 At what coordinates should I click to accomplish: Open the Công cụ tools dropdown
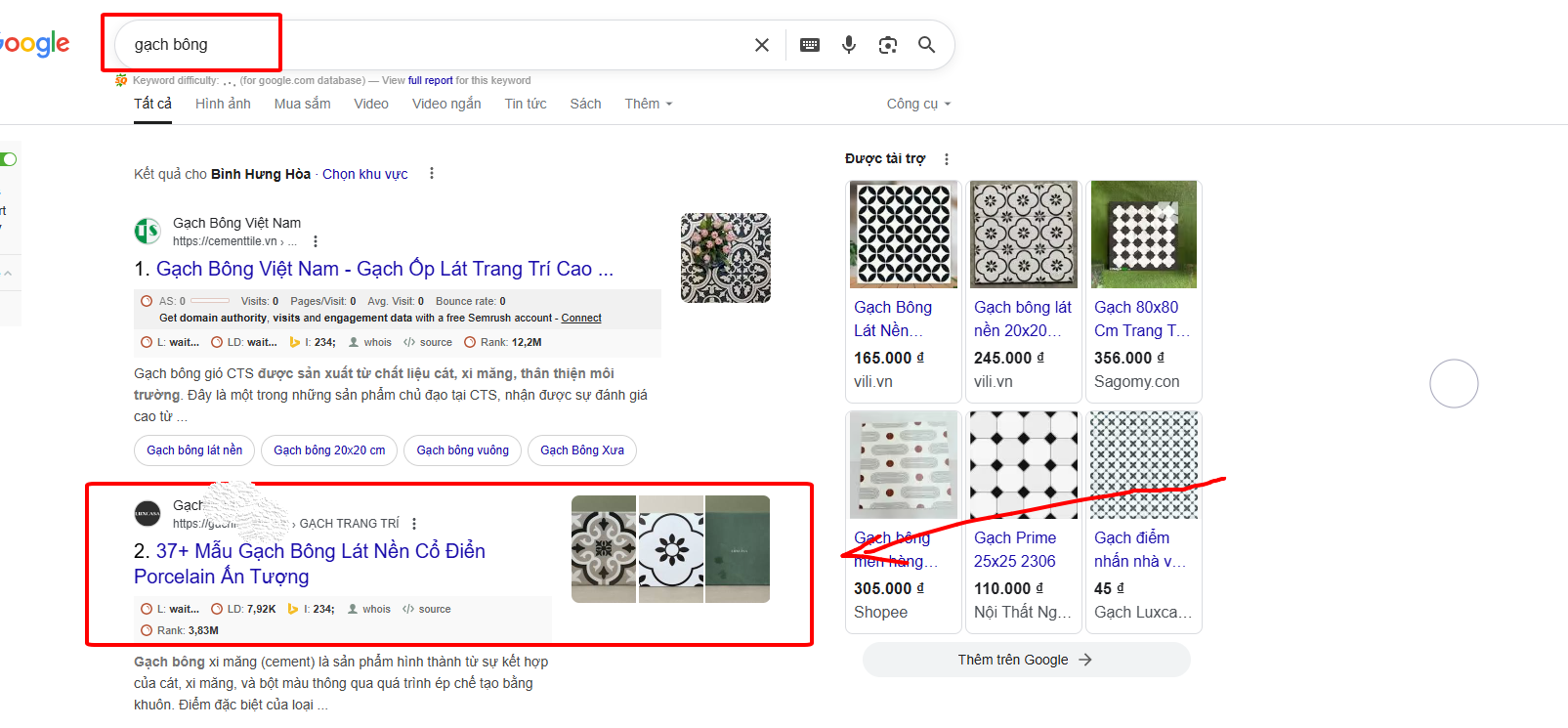point(917,104)
